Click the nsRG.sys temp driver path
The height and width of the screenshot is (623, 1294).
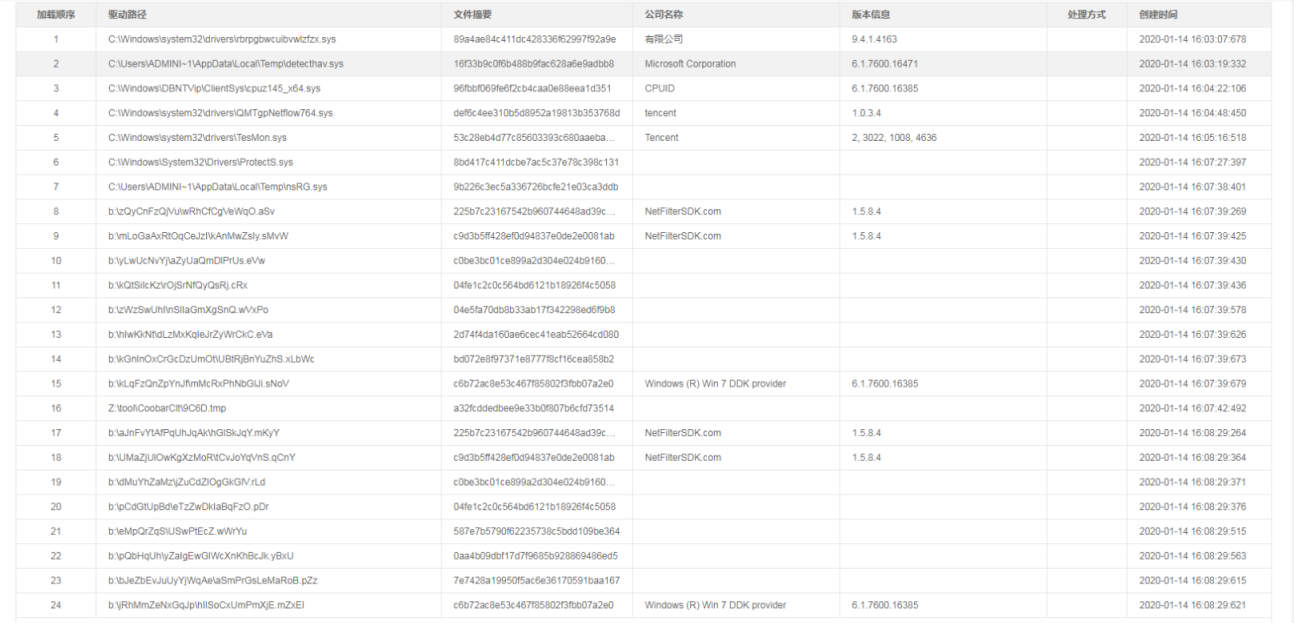218,187
